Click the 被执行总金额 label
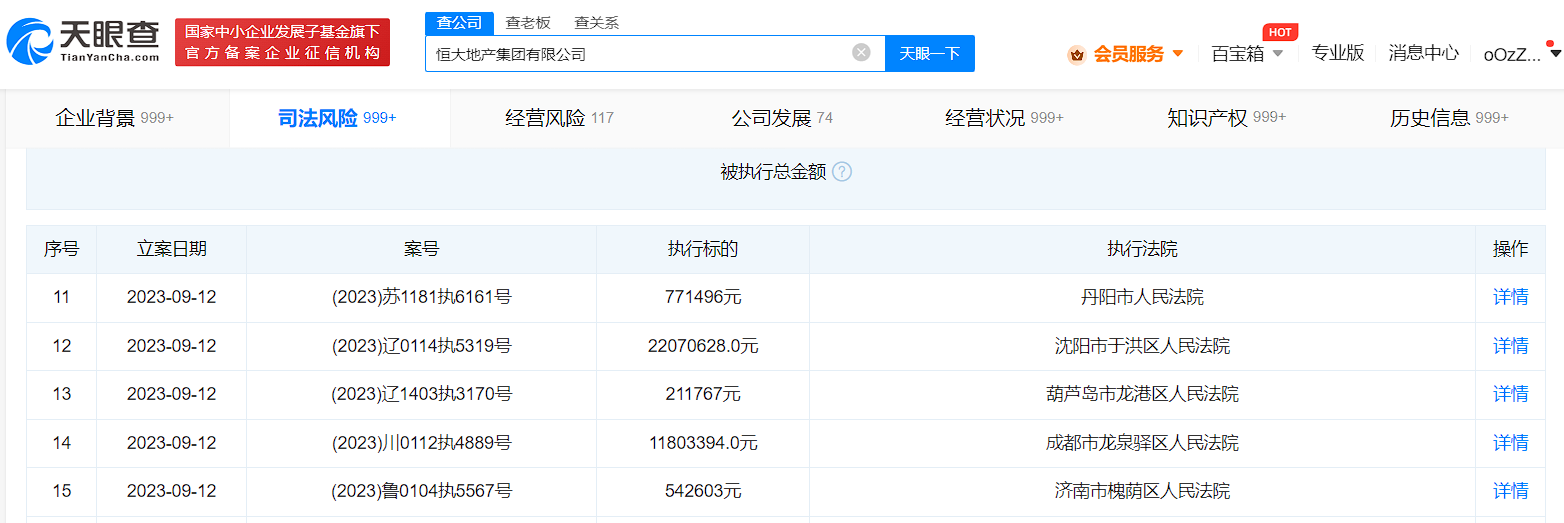The image size is (1564, 523). (x=773, y=172)
